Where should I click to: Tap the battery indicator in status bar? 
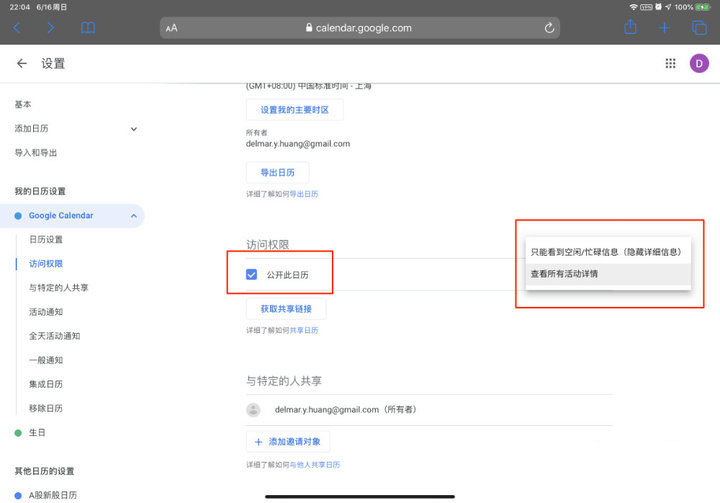pos(703,7)
